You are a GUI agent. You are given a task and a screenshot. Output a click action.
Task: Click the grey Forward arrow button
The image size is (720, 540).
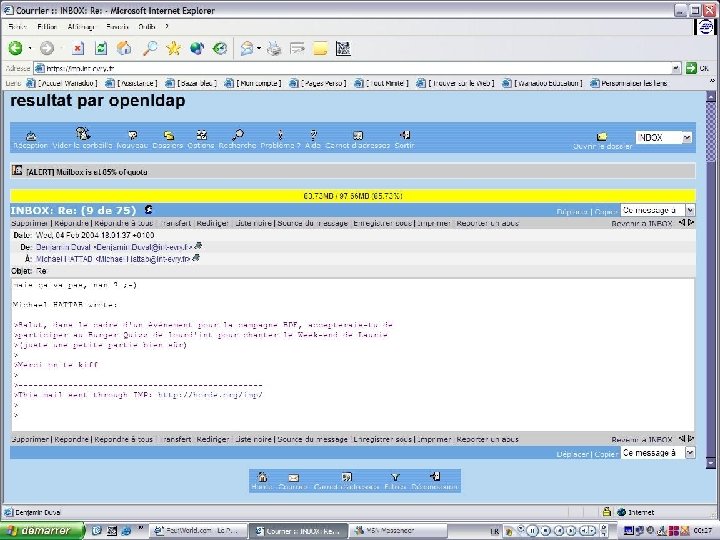(47, 48)
